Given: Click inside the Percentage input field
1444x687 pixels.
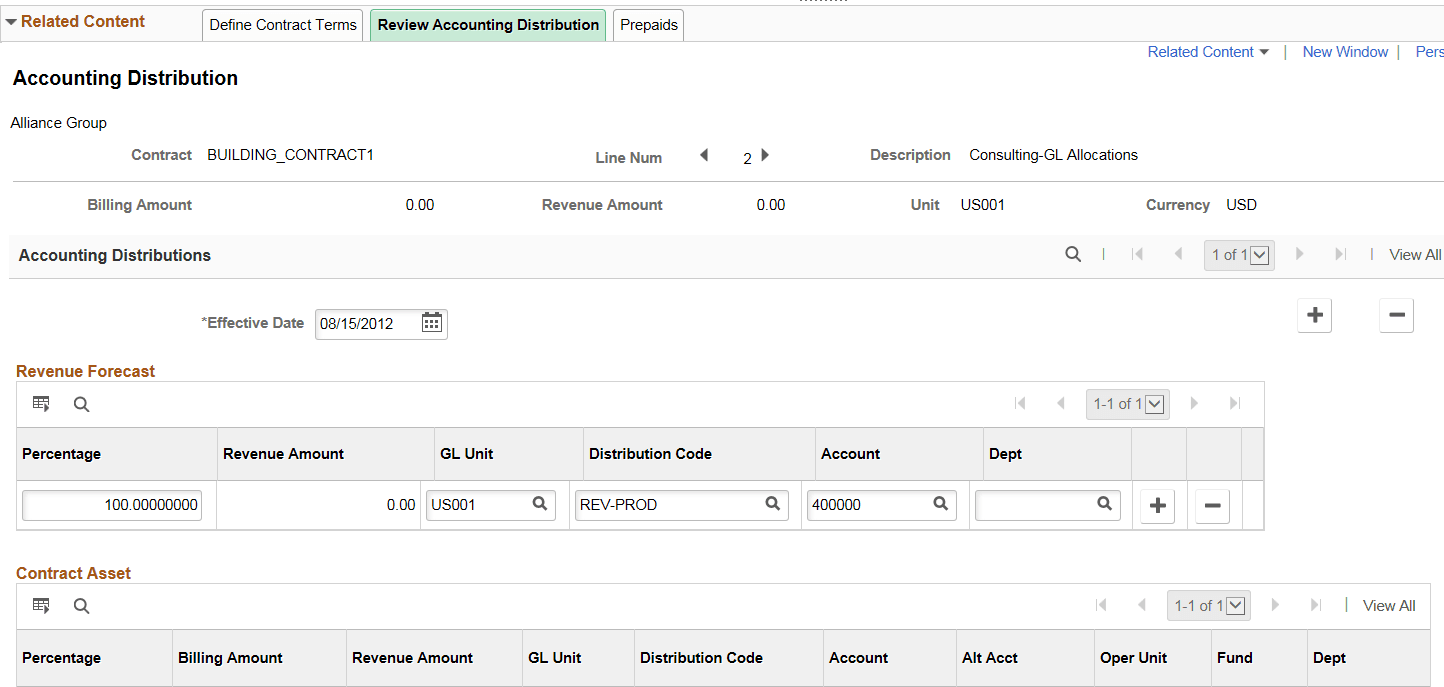Looking at the screenshot, I should [111, 505].
